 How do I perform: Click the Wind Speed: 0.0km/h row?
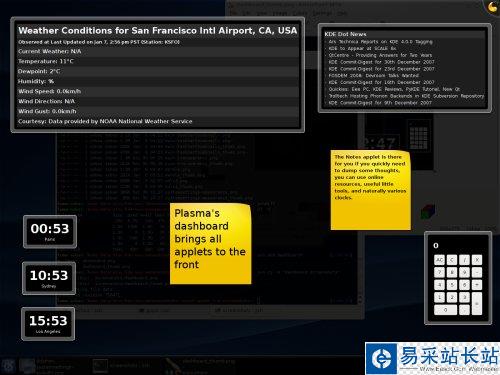158,91
